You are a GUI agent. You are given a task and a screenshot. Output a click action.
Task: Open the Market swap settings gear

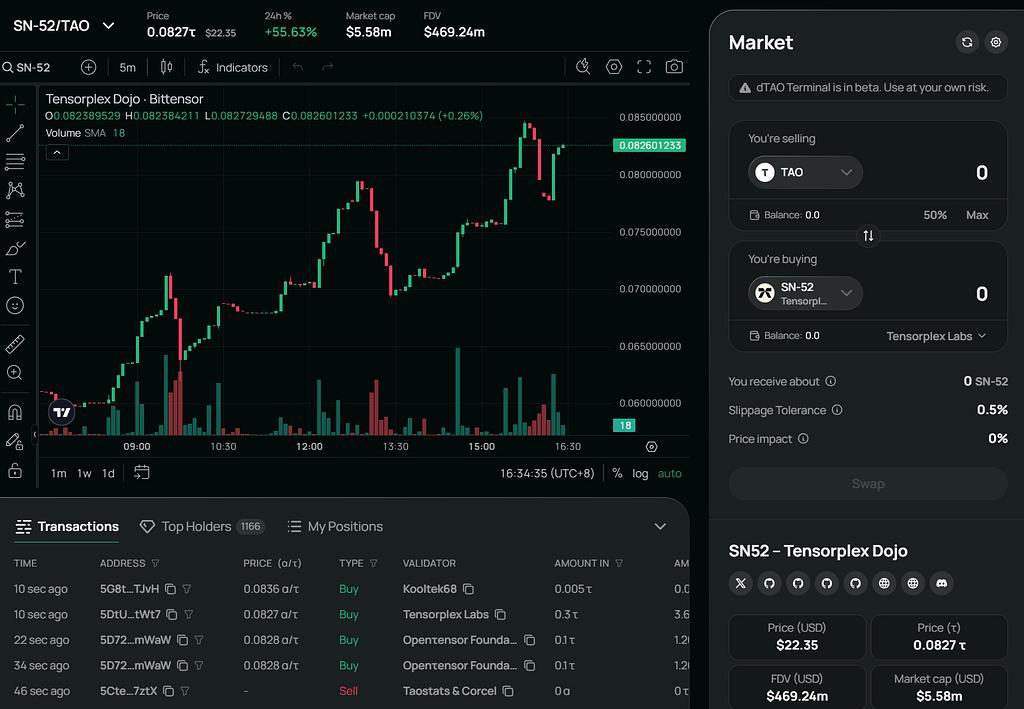(996, 42)
